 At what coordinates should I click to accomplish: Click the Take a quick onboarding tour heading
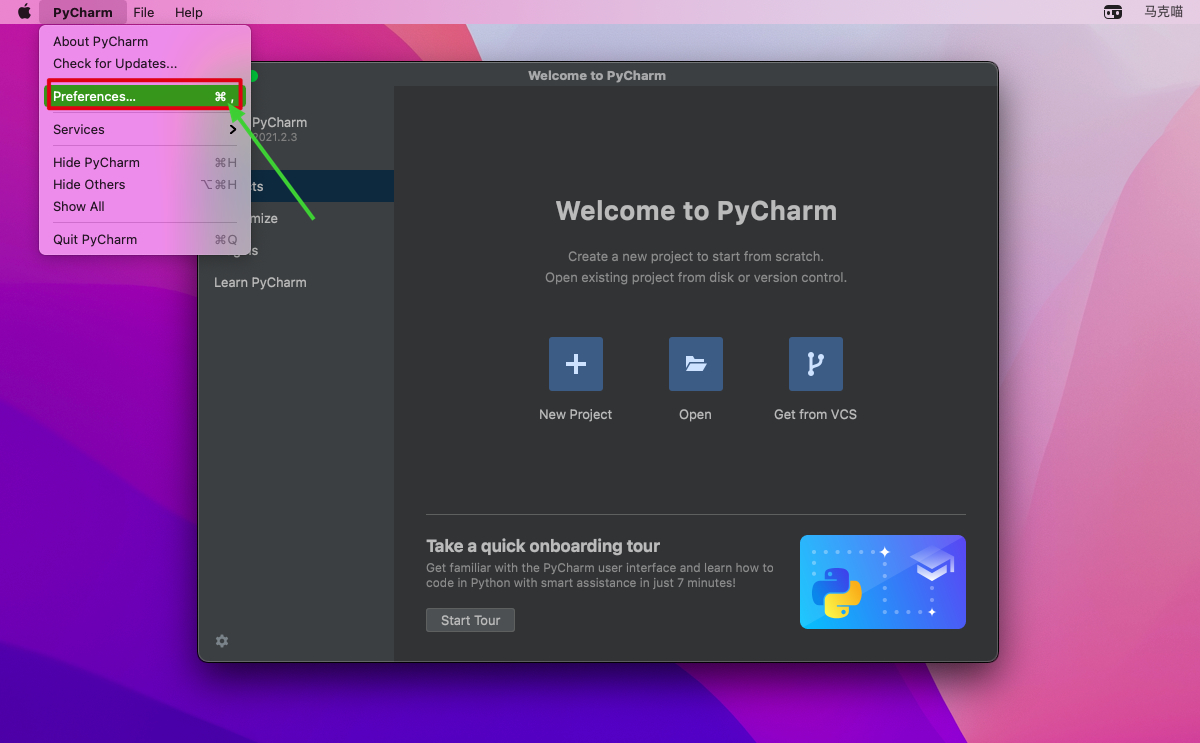point(543,546)
